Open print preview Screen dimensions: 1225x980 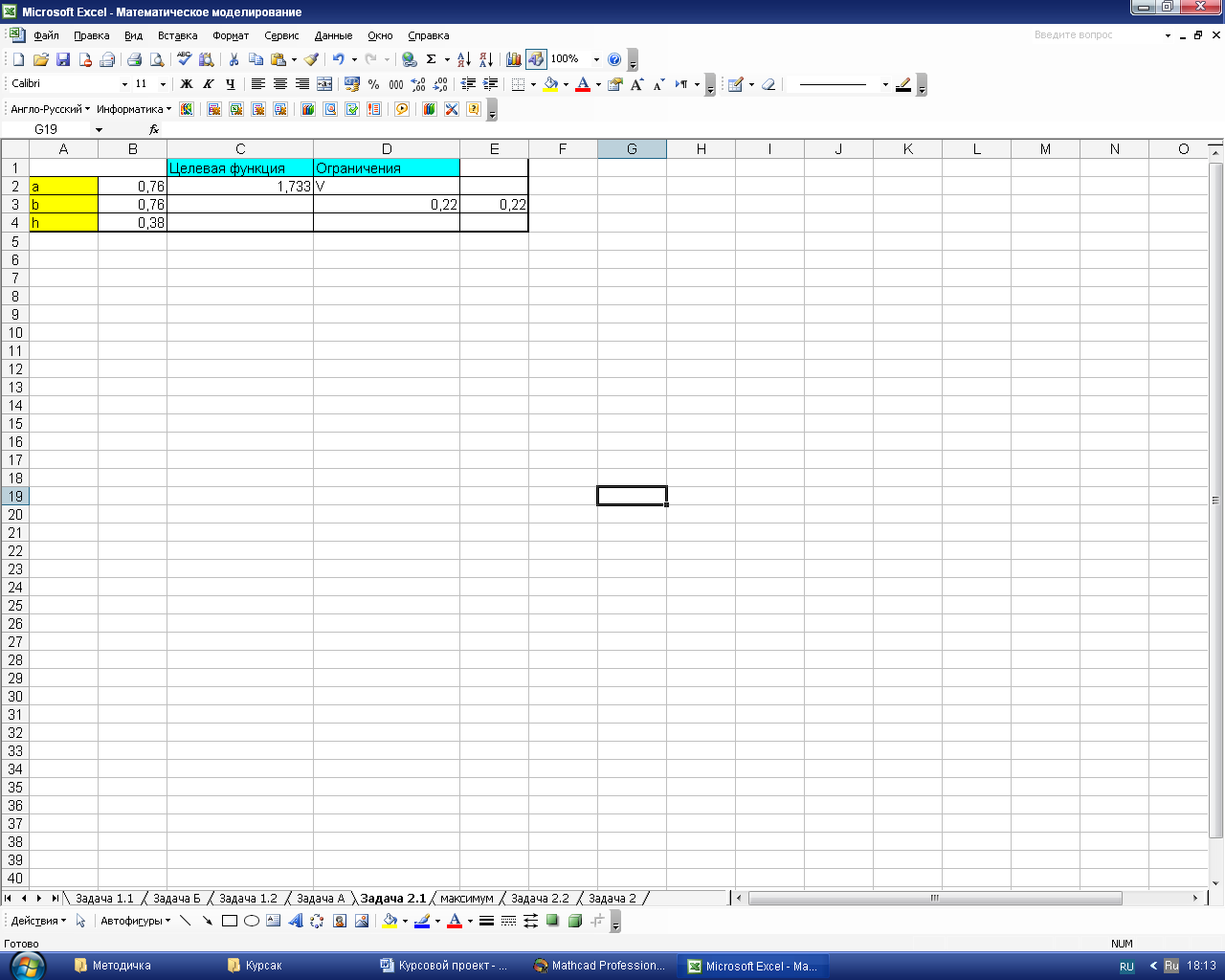click(157, 59)
